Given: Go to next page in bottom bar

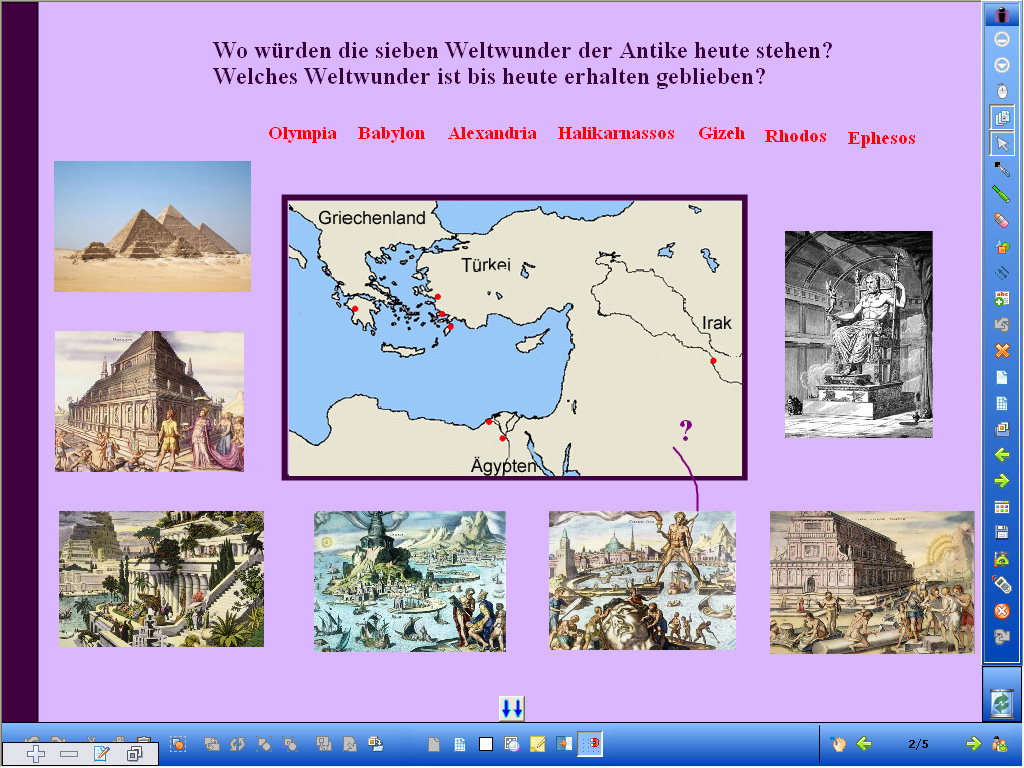Looking at the screenshot, I should pos(973,743).
